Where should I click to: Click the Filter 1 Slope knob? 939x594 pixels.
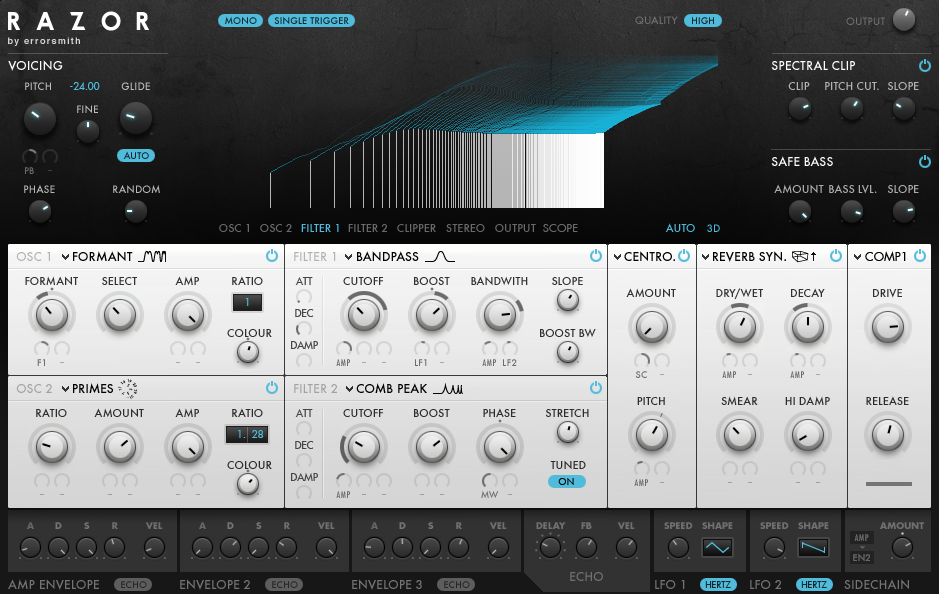click(567, 300)
